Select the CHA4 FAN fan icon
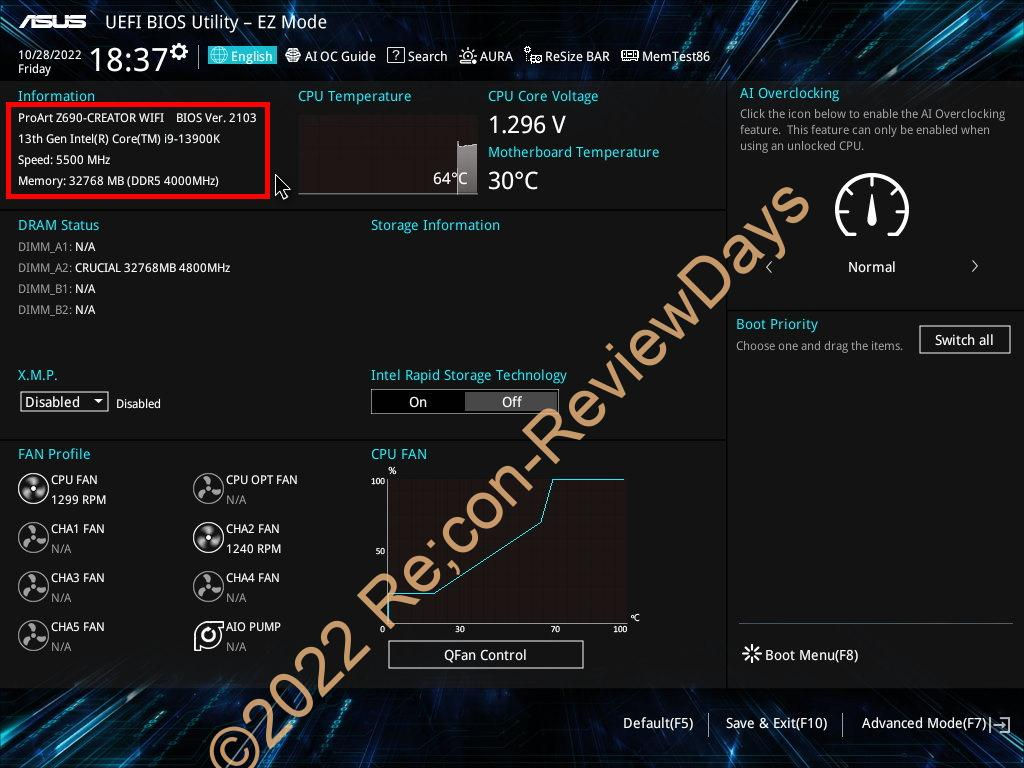 208,586
